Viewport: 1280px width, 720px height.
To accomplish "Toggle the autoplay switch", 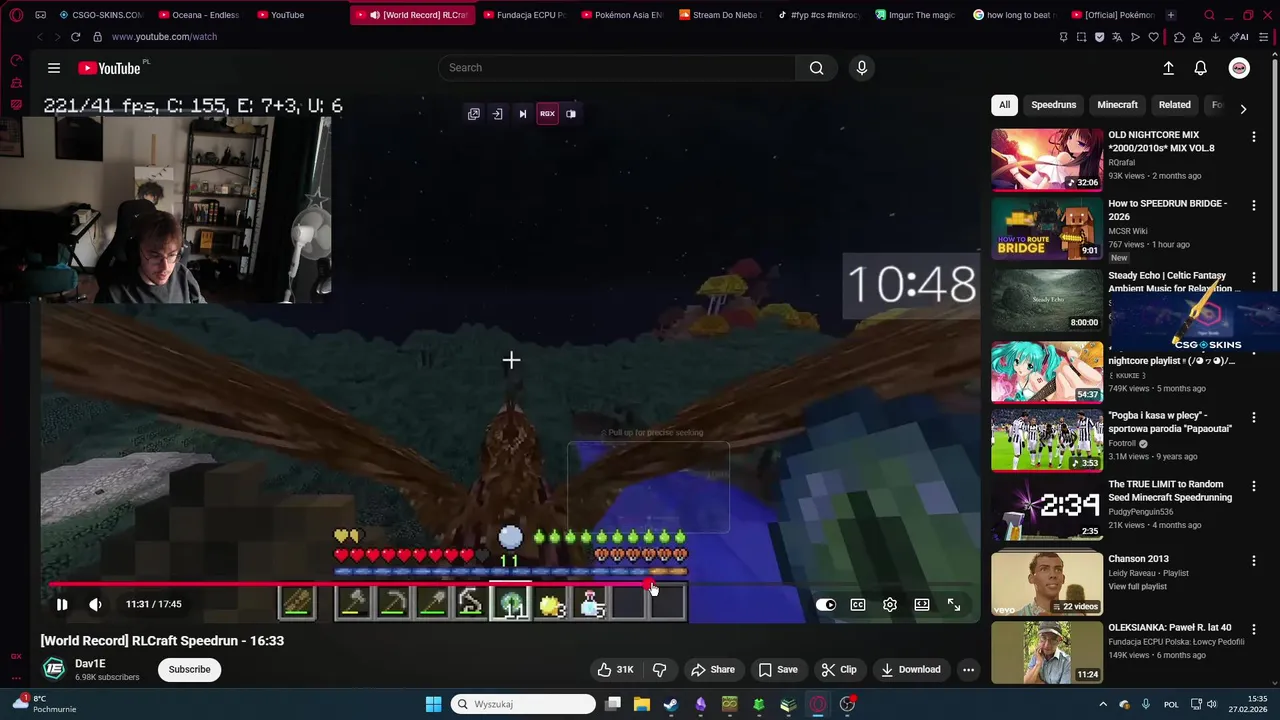I will point(825,604).
